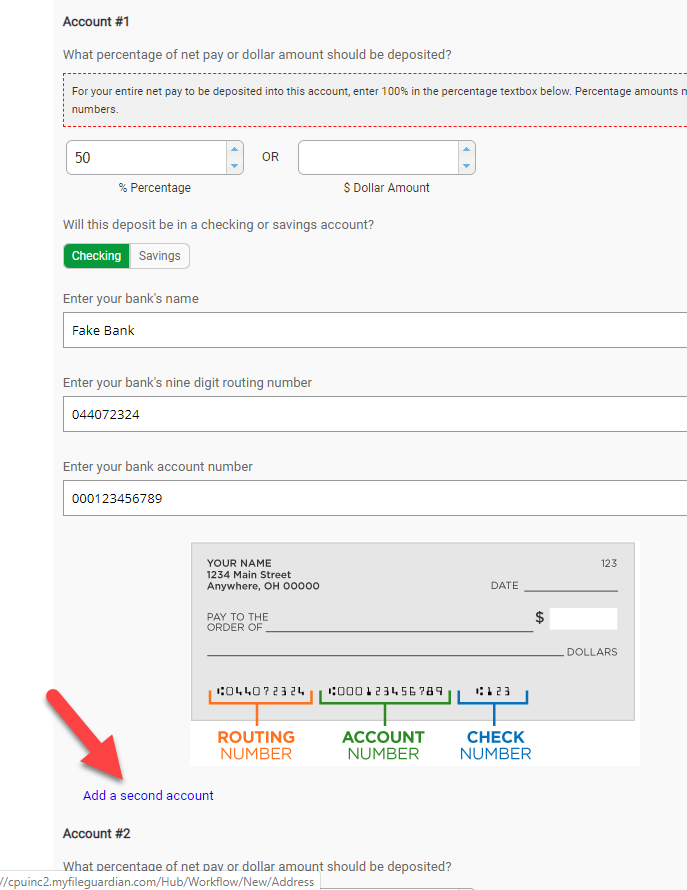Click the orange ROUTING NUMBER diagram label
687x890 pixels.
tap(256, 745)
